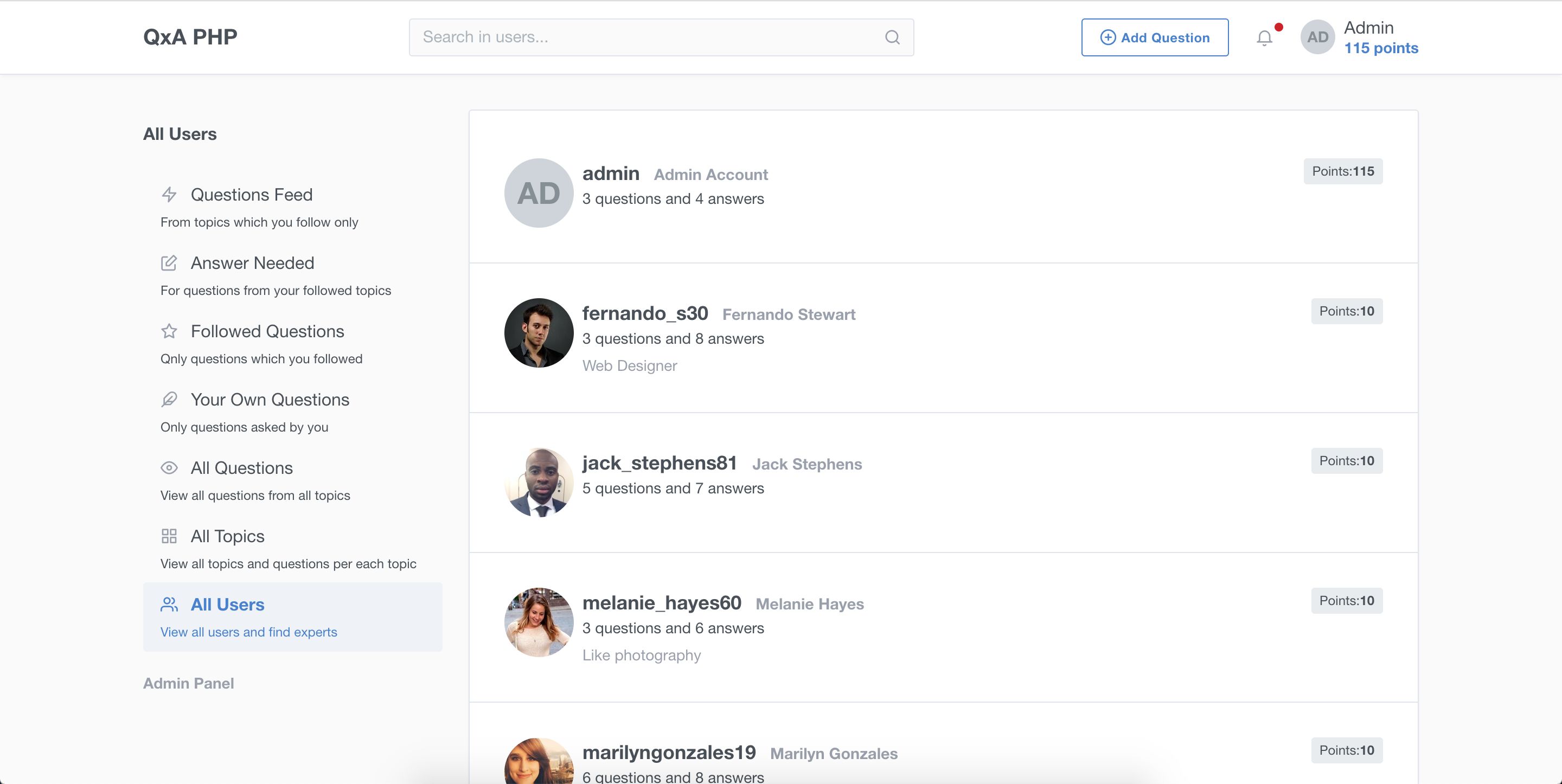This screenshot has width=1562, height=784.
Task: Click the All Questions eye icon
Action: [169, 468]
